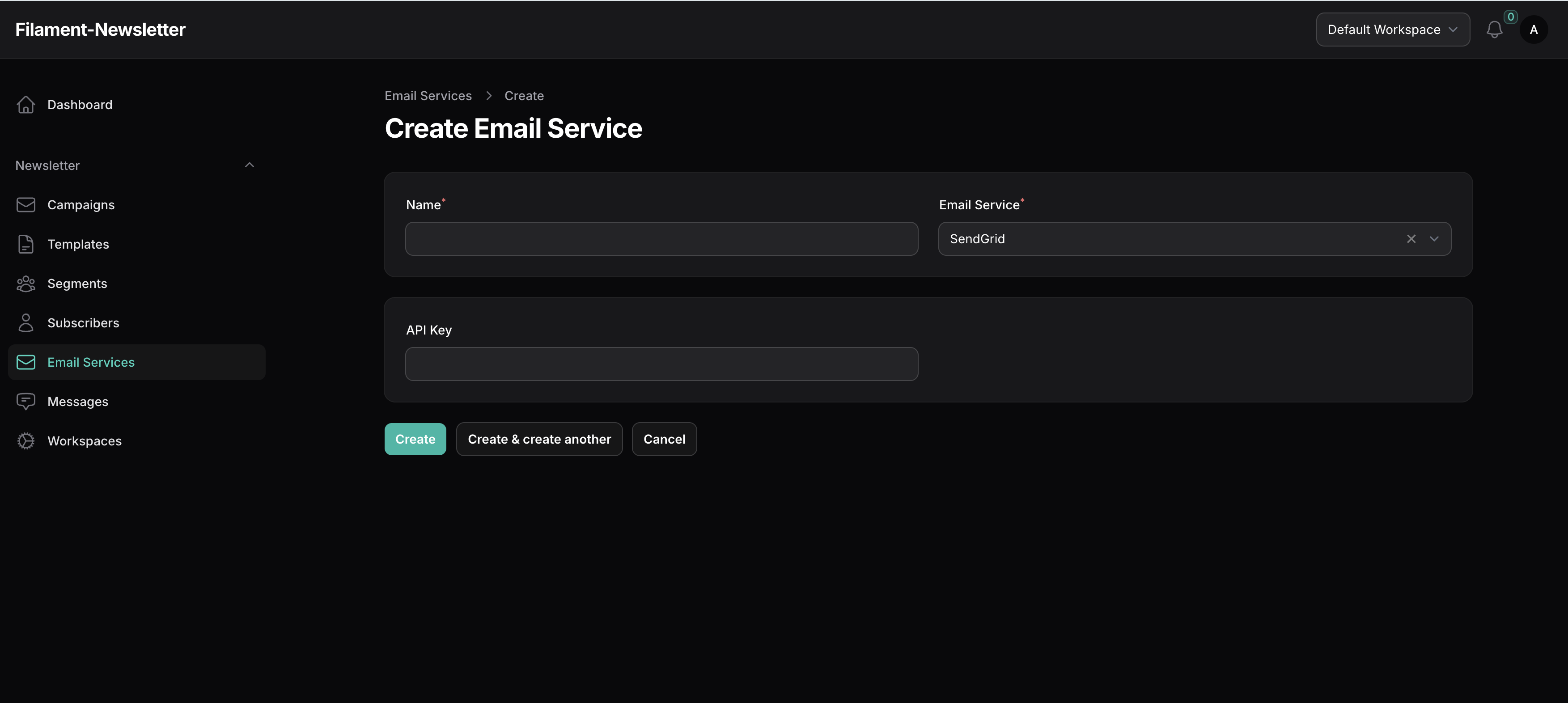Image resolution: width=1568 pixels, height=703 pixels.
Task: Click the Subscribers person icon
Action: point(25,322)
